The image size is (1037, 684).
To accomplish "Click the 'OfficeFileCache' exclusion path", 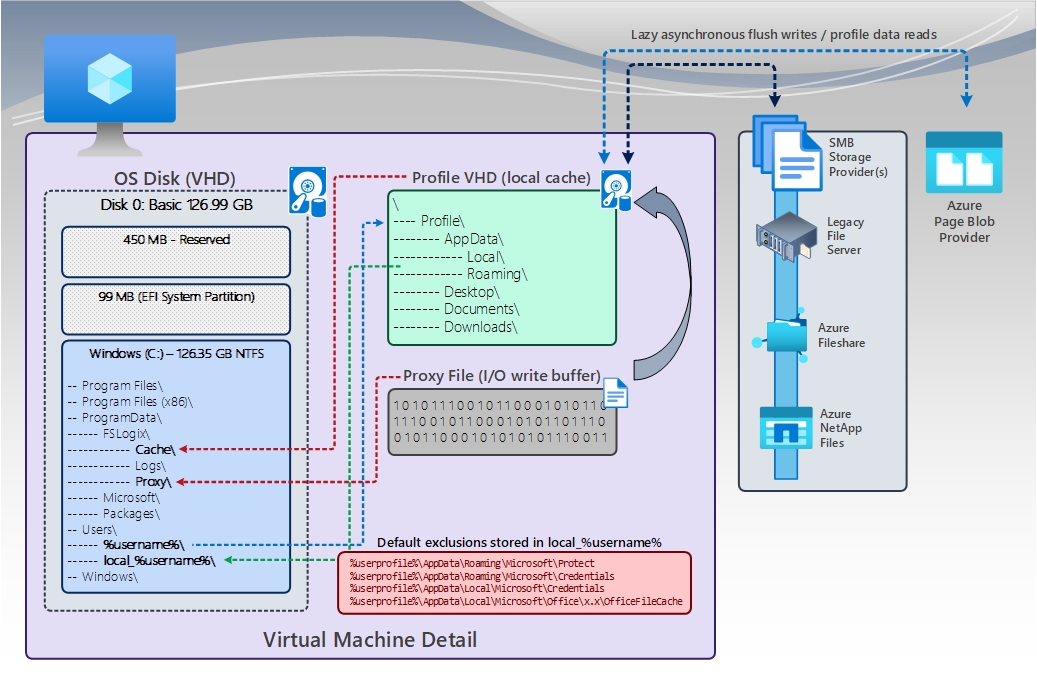I will (x=516, y=602).
